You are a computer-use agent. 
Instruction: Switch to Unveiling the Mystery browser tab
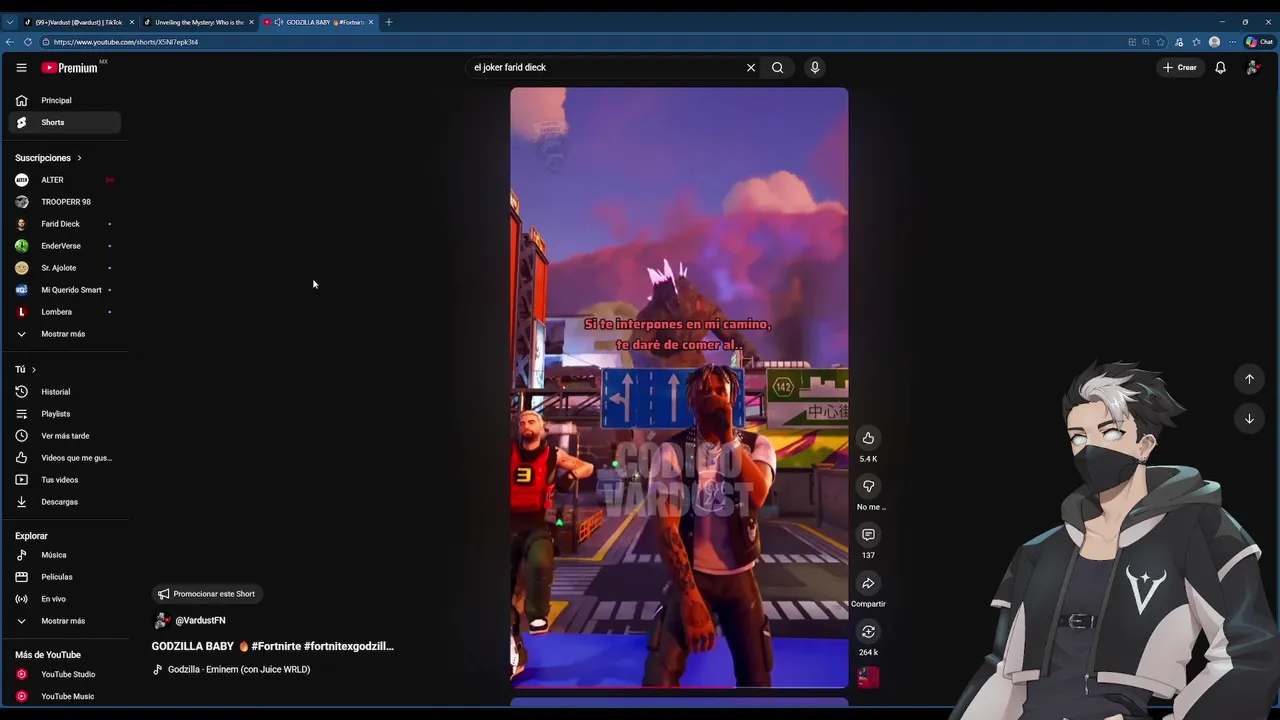click(x=199, y=22)
